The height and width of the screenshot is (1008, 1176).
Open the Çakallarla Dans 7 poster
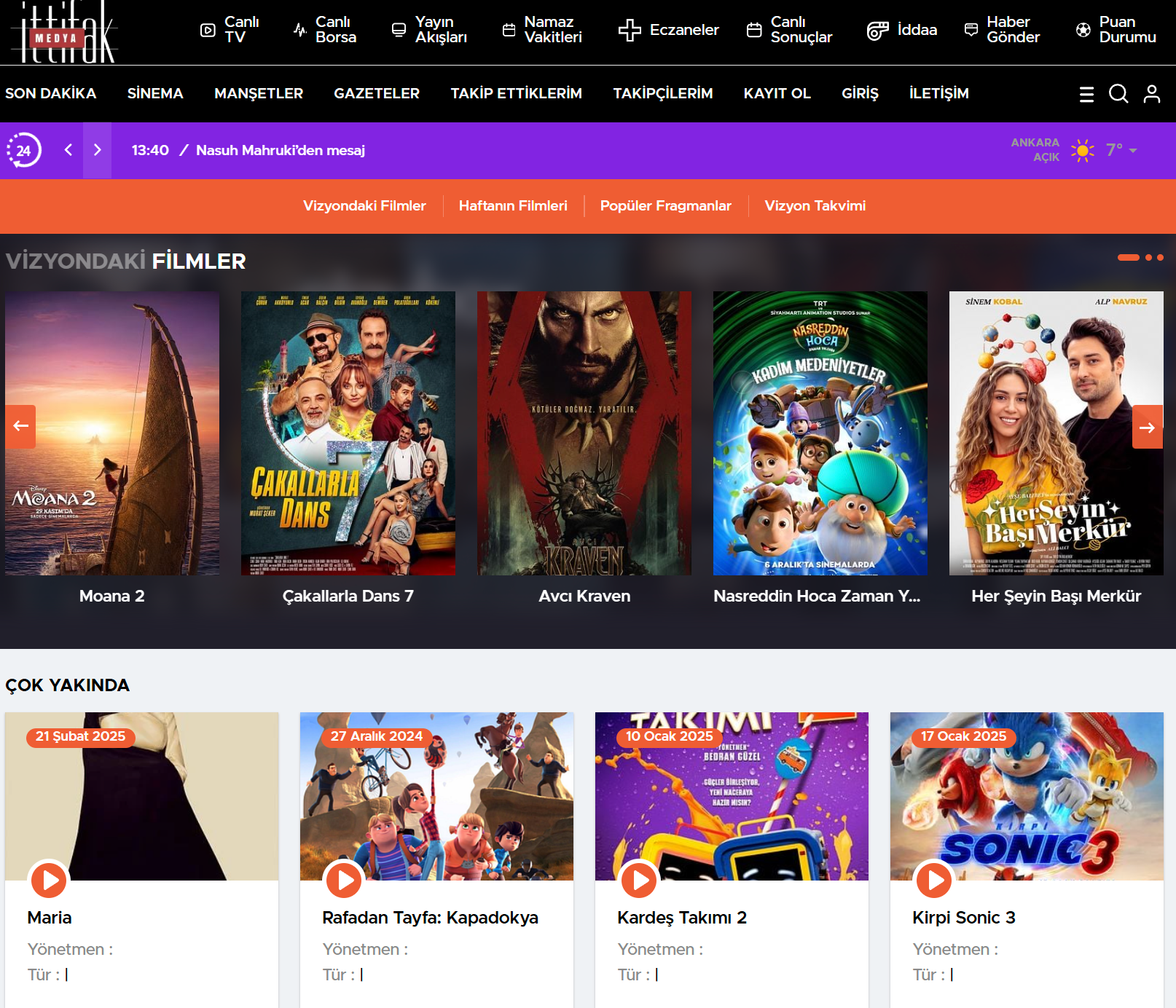pos(348,433)
